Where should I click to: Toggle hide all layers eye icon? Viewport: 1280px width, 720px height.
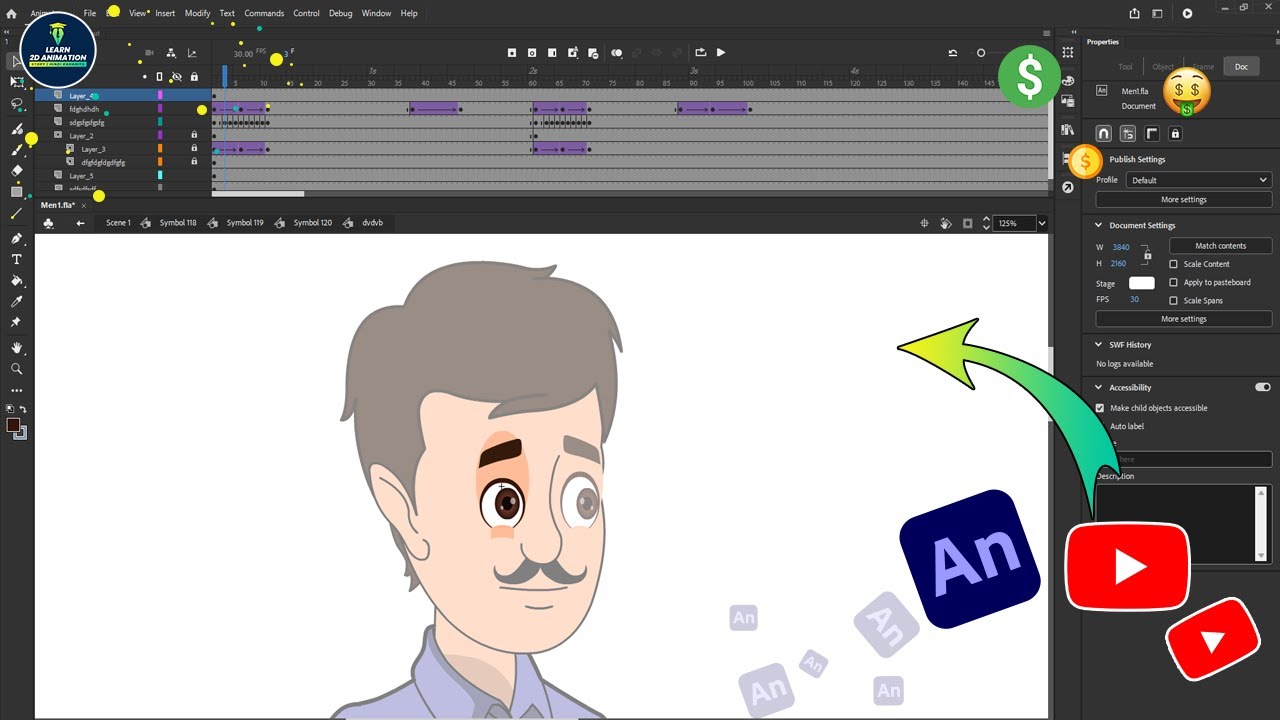pos(176,77)
